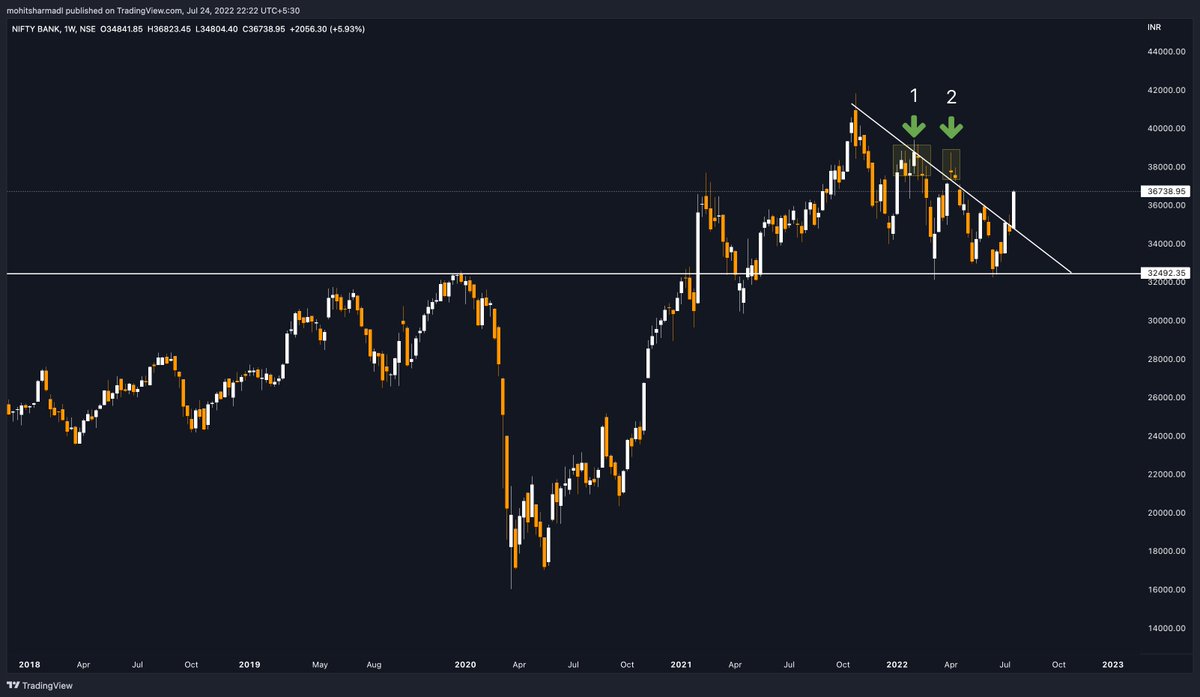Select the green down arrow labeled 1
Image resolution: width=1200 pixels, height=697 pixels.
914,127
